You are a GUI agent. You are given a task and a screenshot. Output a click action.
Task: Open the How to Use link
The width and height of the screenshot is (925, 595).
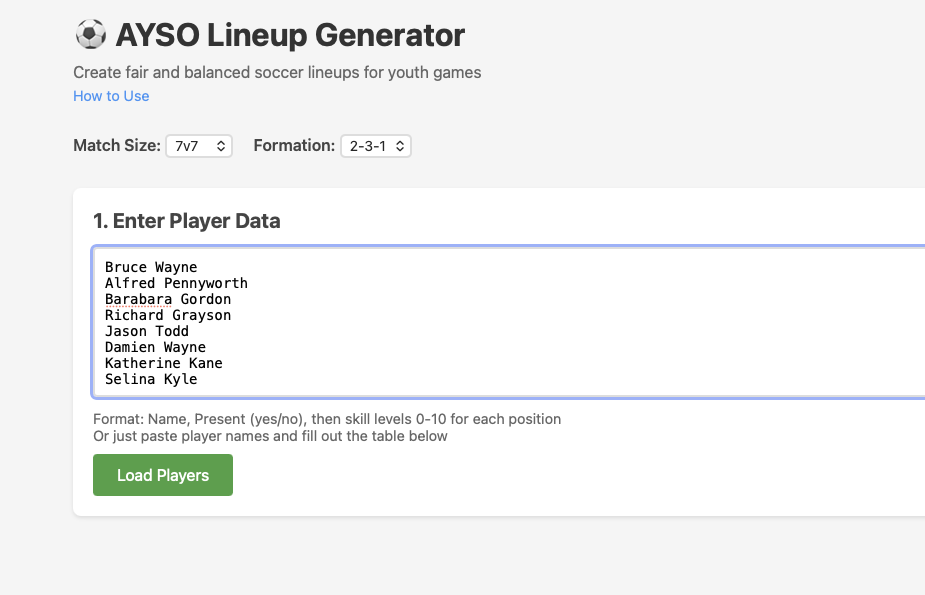click(x=110, y=95)
